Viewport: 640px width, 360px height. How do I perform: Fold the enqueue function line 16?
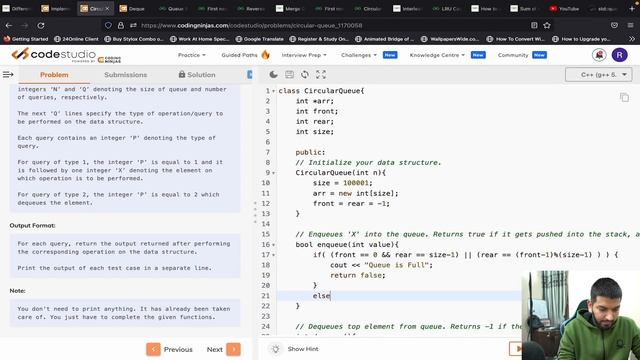273,245
